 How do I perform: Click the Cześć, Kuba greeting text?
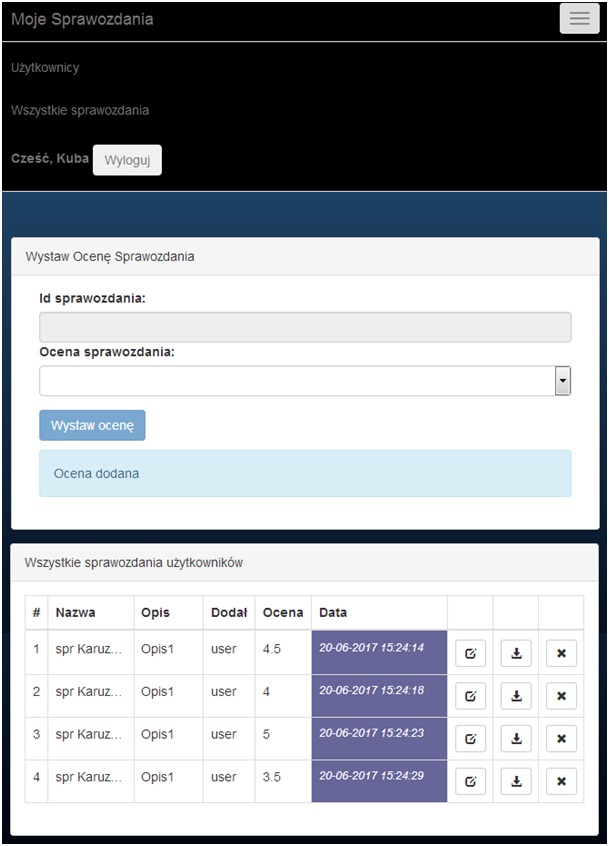[50, 159]
